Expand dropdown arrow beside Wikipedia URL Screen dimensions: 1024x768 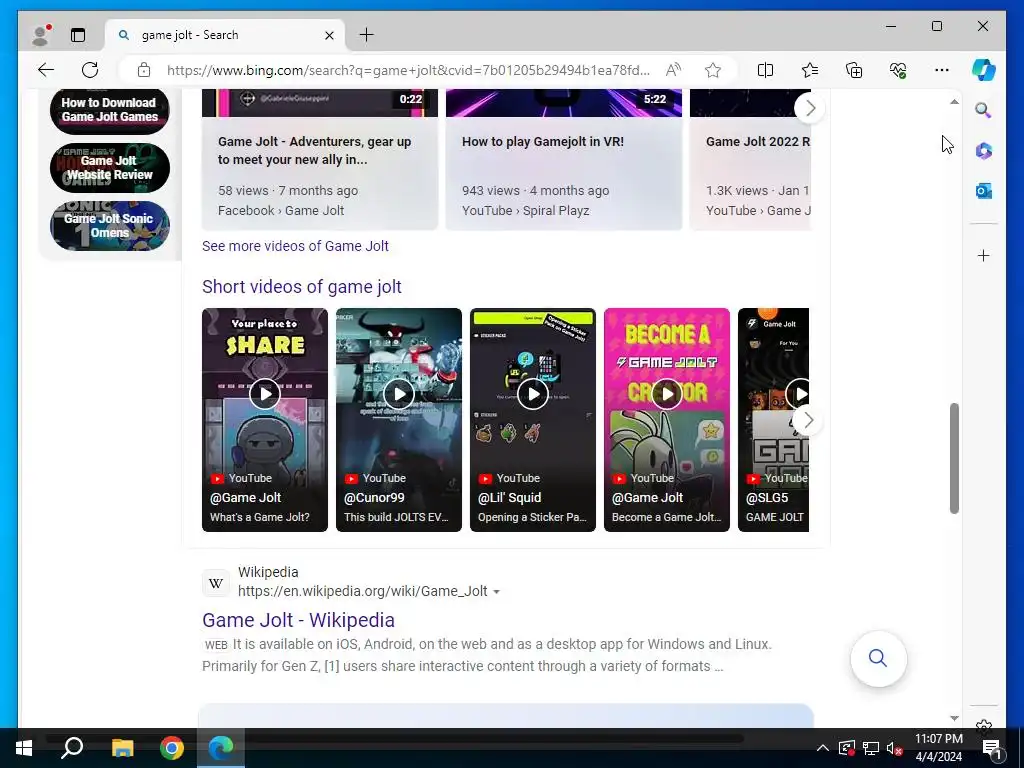pyautogui.click(x=497, y=592)
